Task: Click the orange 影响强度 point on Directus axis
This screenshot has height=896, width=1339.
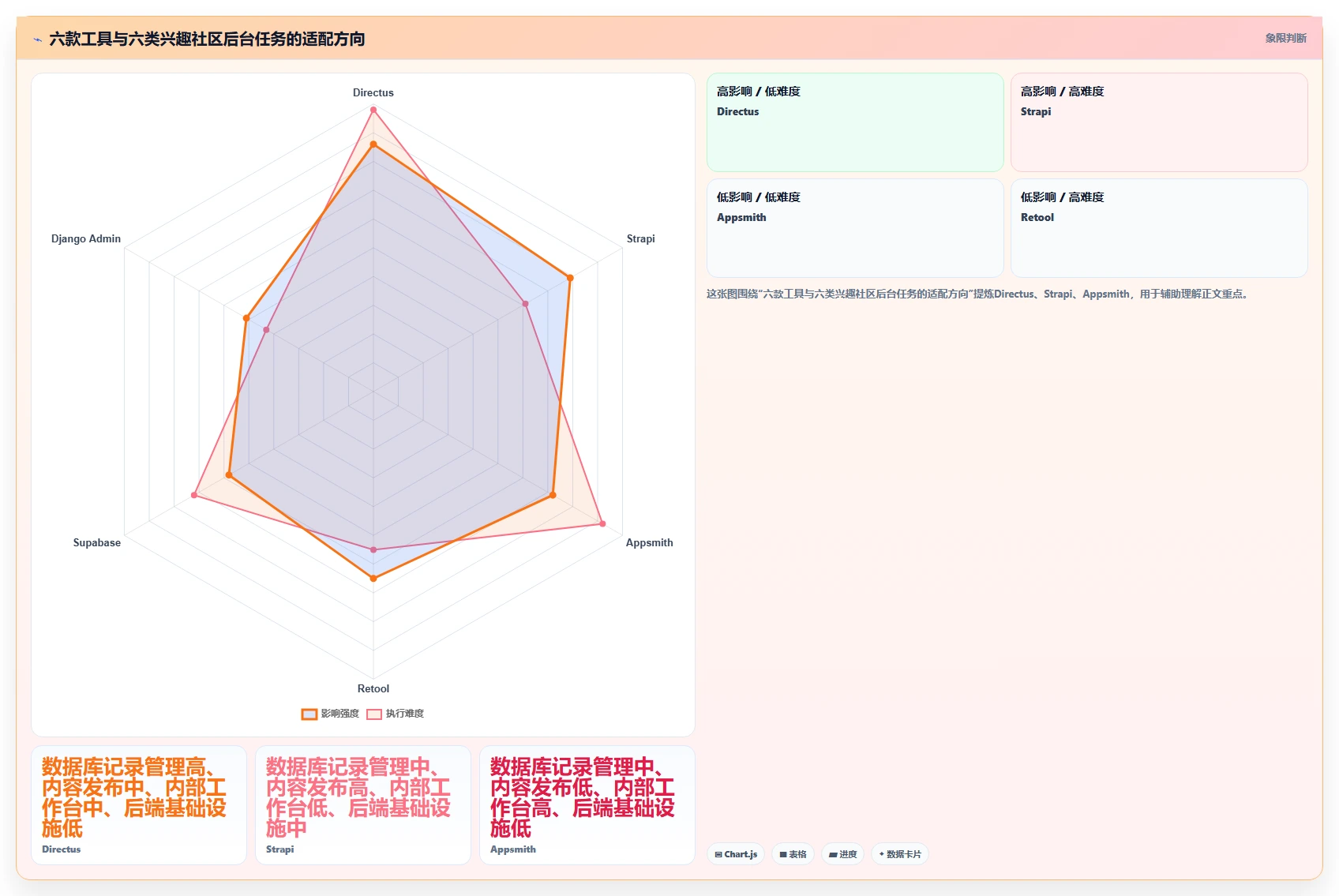Action: tap(373, 144)
